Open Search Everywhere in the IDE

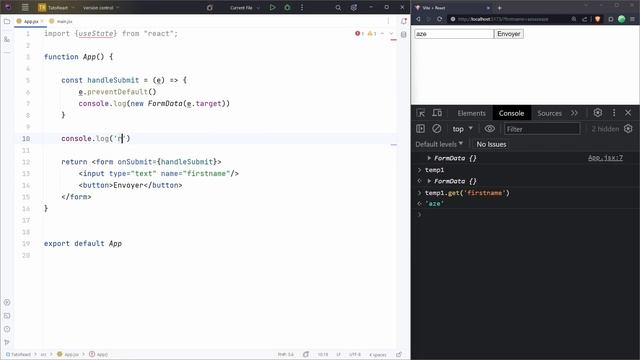click(338, 7)
